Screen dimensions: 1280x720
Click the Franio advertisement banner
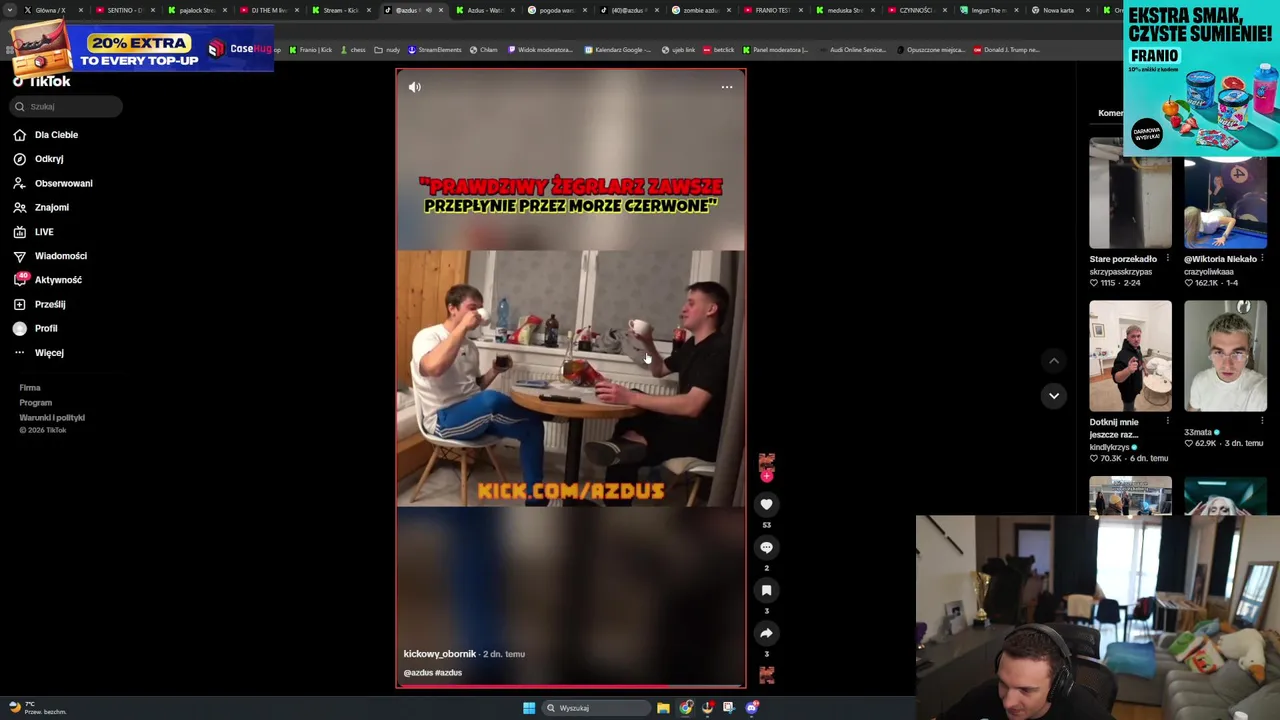[x=1200, y=79]
